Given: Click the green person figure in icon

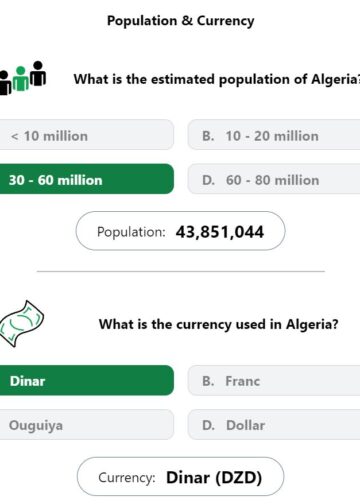Looking at the screenshot, I should coord(21,79).
